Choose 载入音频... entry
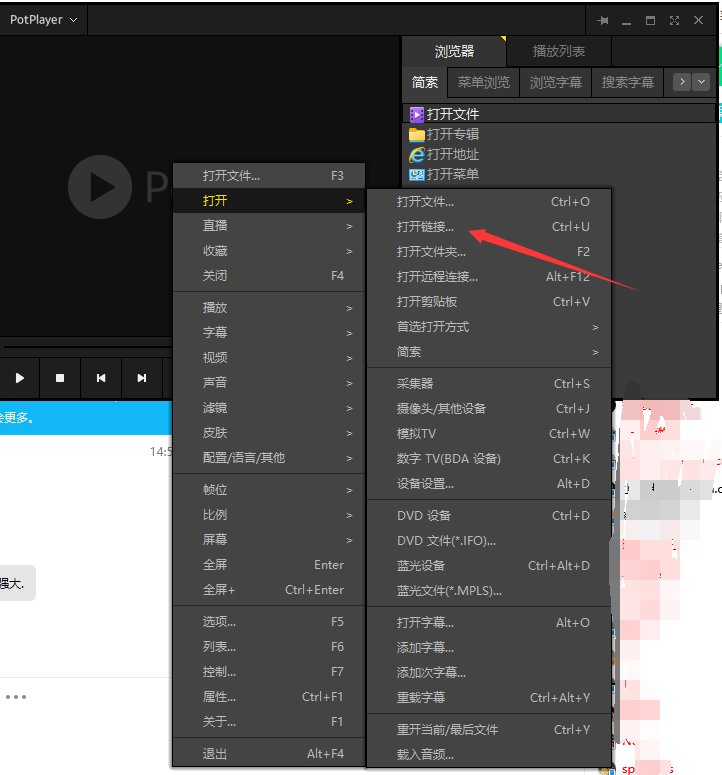 pyautogui.click(x=489, y=755)
